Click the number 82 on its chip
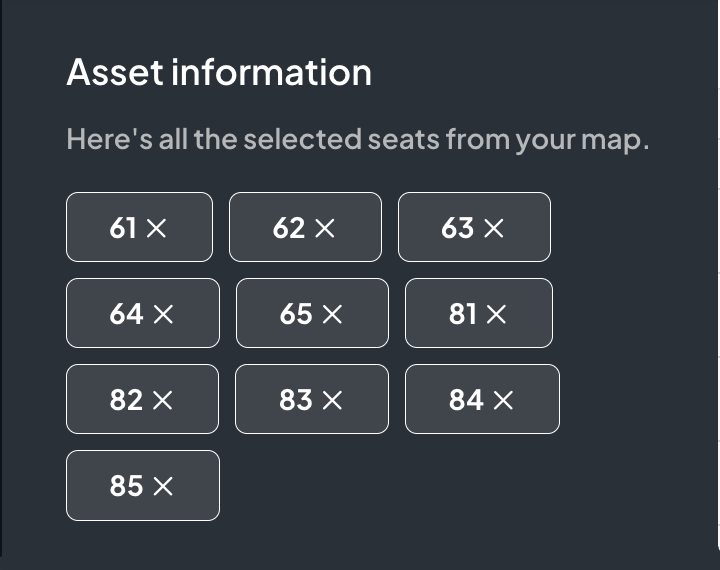 tap(126, 401)
